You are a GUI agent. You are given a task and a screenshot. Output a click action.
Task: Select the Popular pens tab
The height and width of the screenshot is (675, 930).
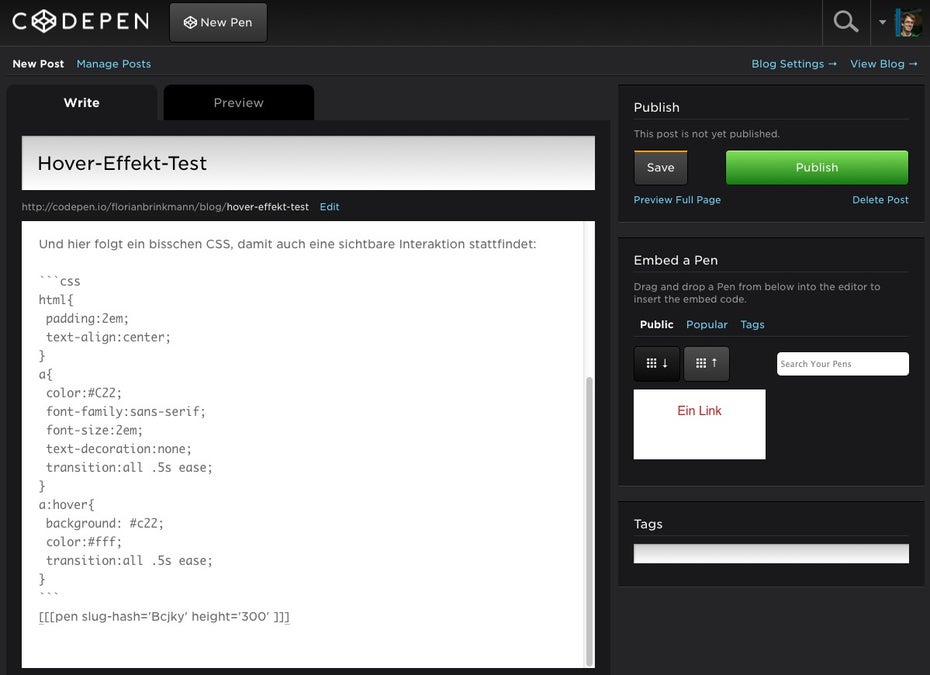[706, 324]
